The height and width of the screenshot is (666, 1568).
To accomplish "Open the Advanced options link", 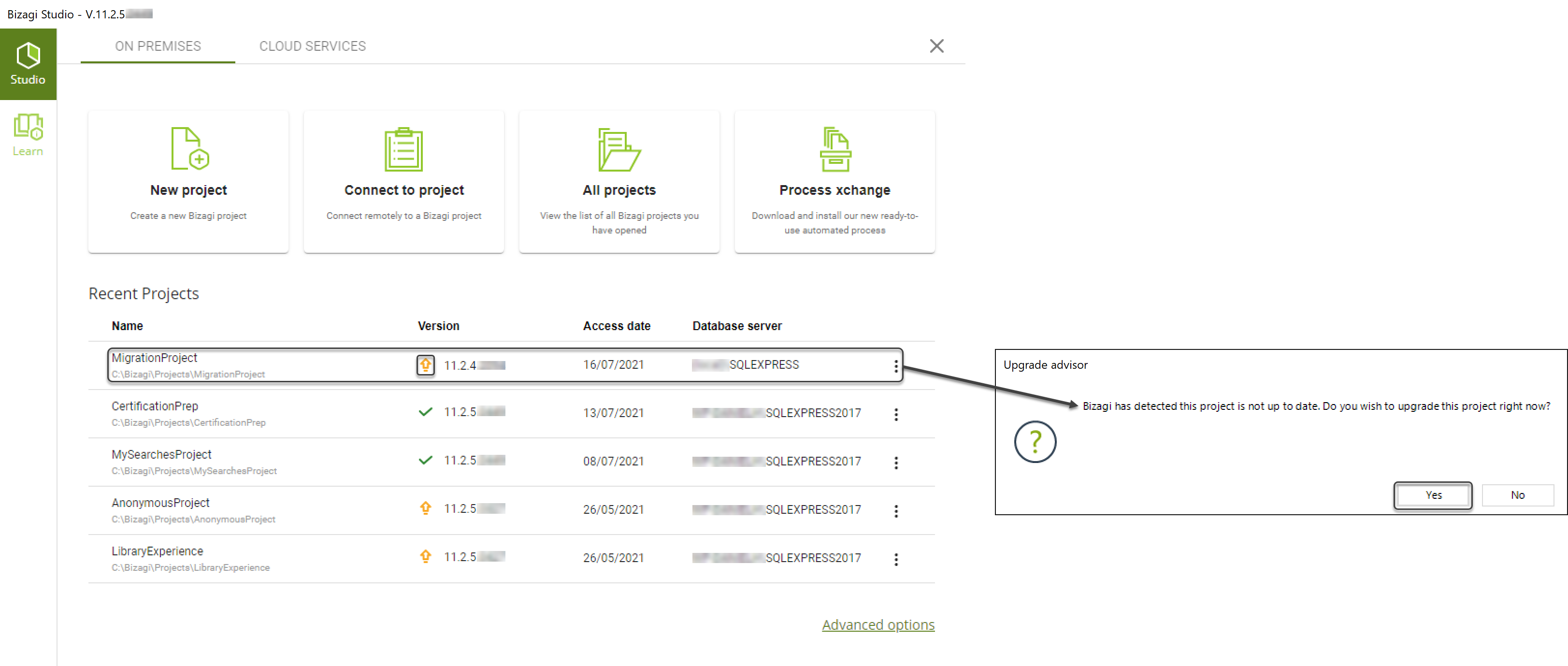I will (x=878, y=624).
